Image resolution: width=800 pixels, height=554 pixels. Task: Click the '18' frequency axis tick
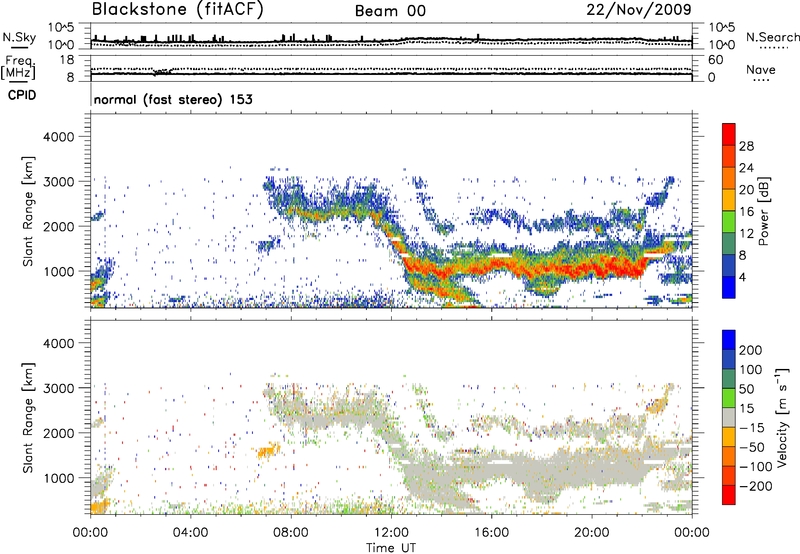67,60
